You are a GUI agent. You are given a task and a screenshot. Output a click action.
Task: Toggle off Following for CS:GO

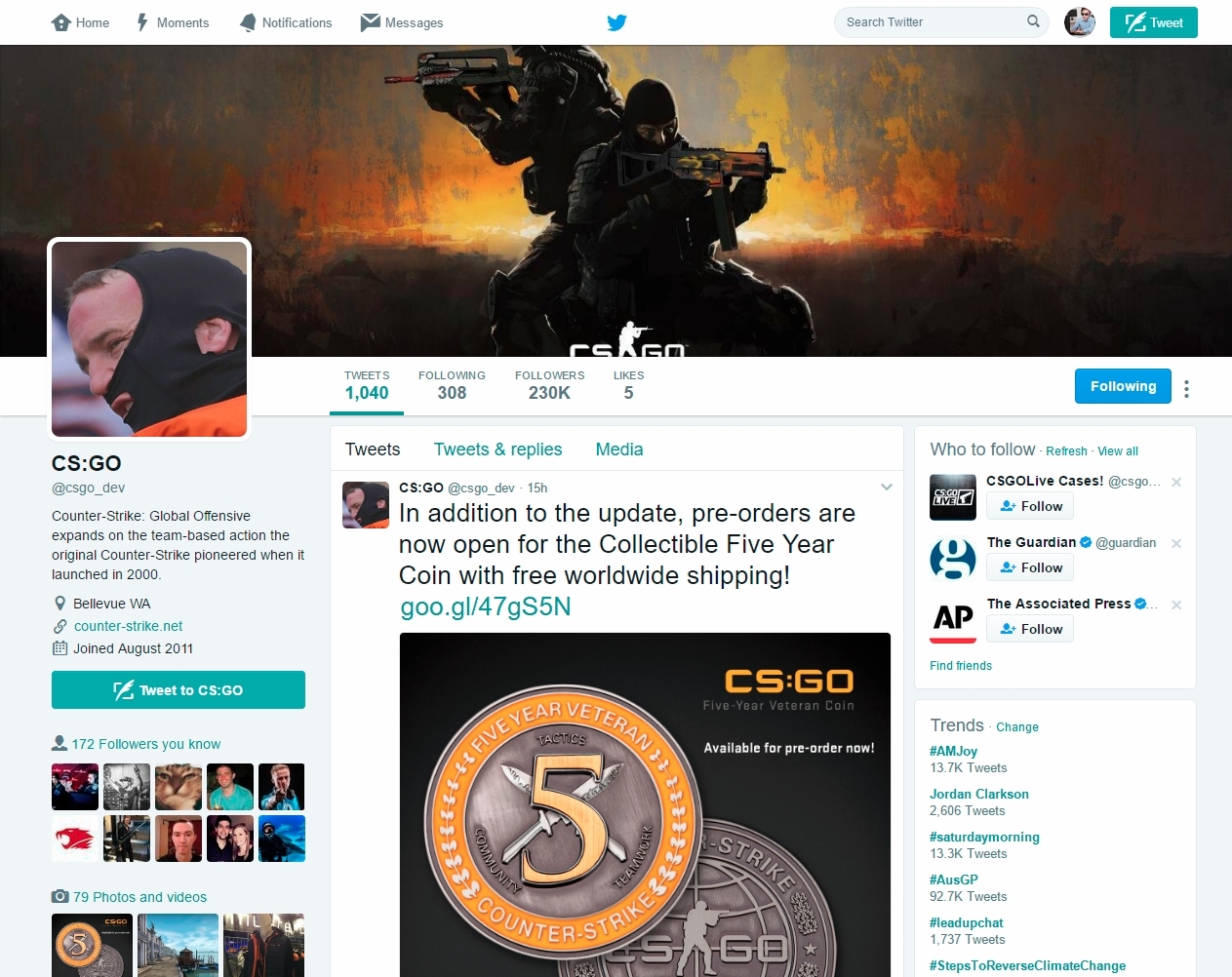point(1123,386)
